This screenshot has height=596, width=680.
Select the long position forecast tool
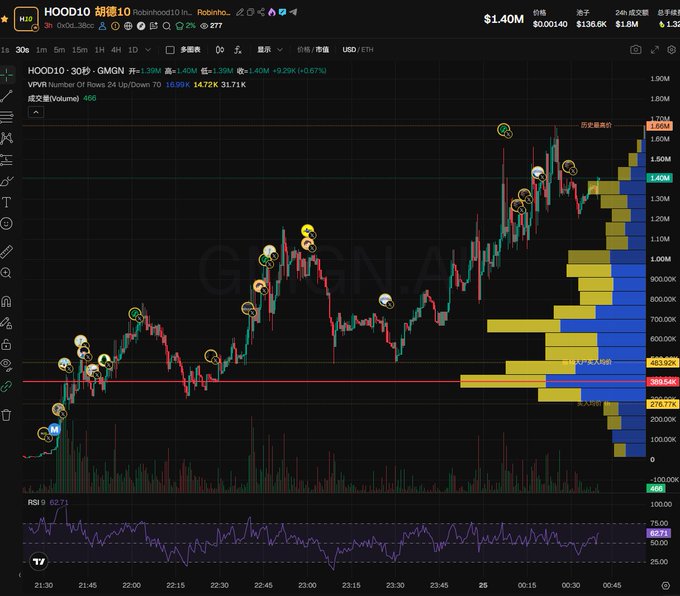click(7, 160)
